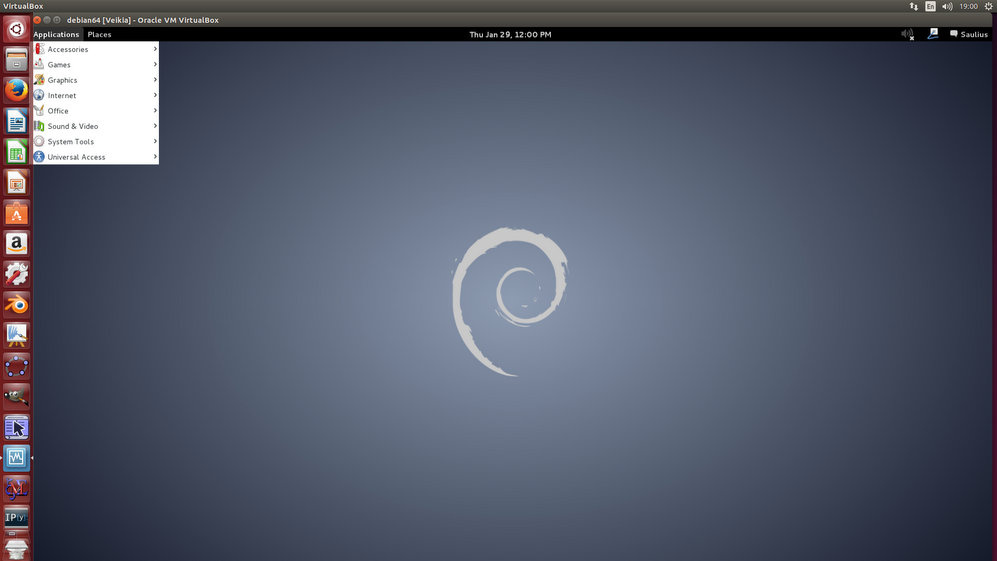Click the Ubuntu Dash home icon
Viewport: 997px width, 561px height.
[16, 30]
